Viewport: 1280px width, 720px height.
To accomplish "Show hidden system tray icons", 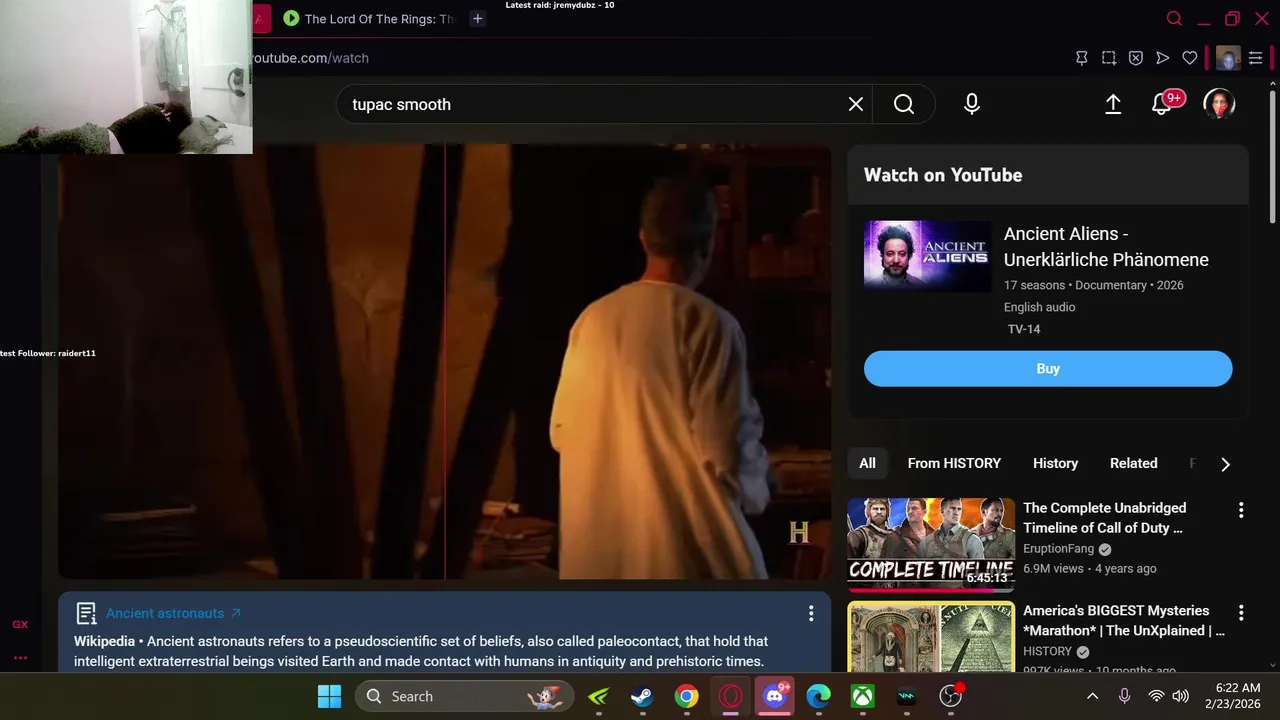I will pos(1092,696).
